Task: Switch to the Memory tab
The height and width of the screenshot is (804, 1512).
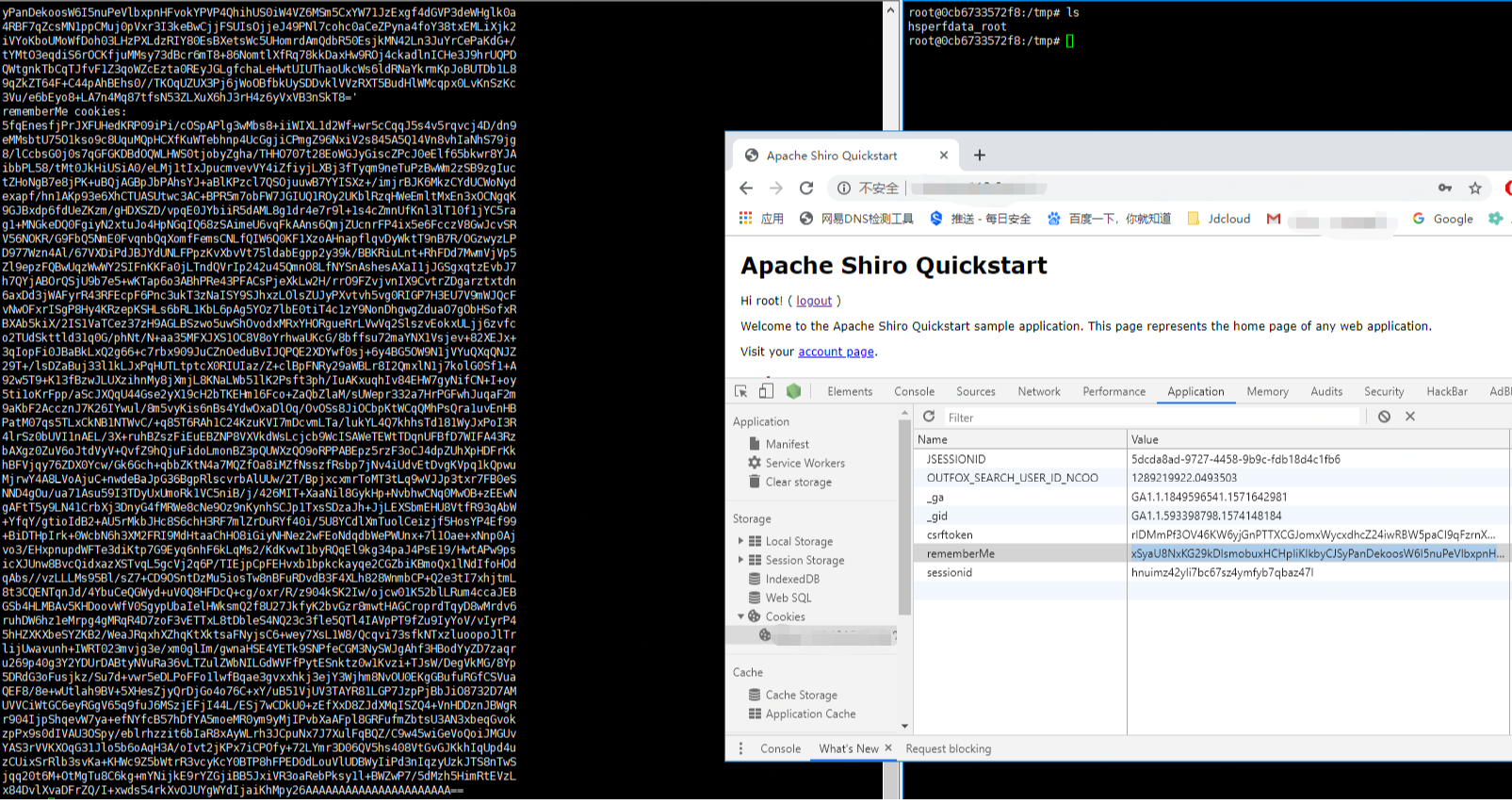Action: tap(1267, 391)
